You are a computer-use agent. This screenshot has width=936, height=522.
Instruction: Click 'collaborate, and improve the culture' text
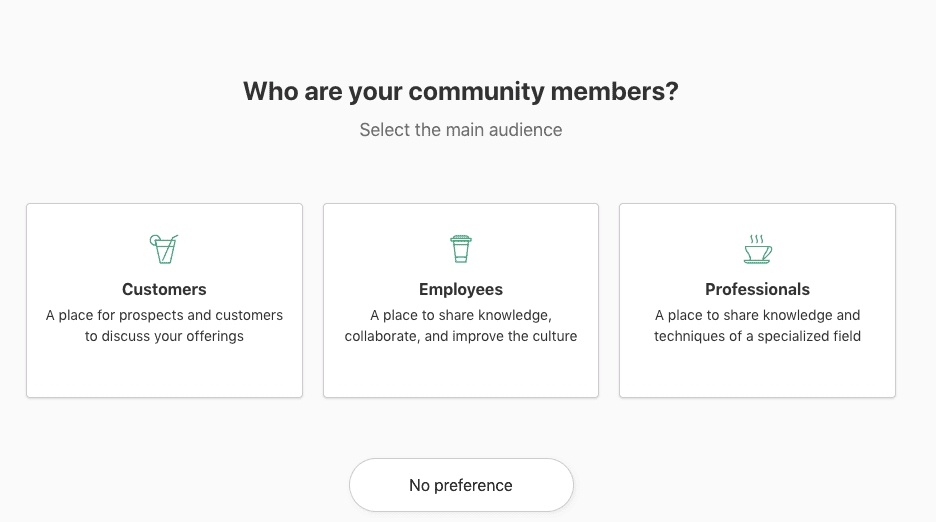(461, 336)
